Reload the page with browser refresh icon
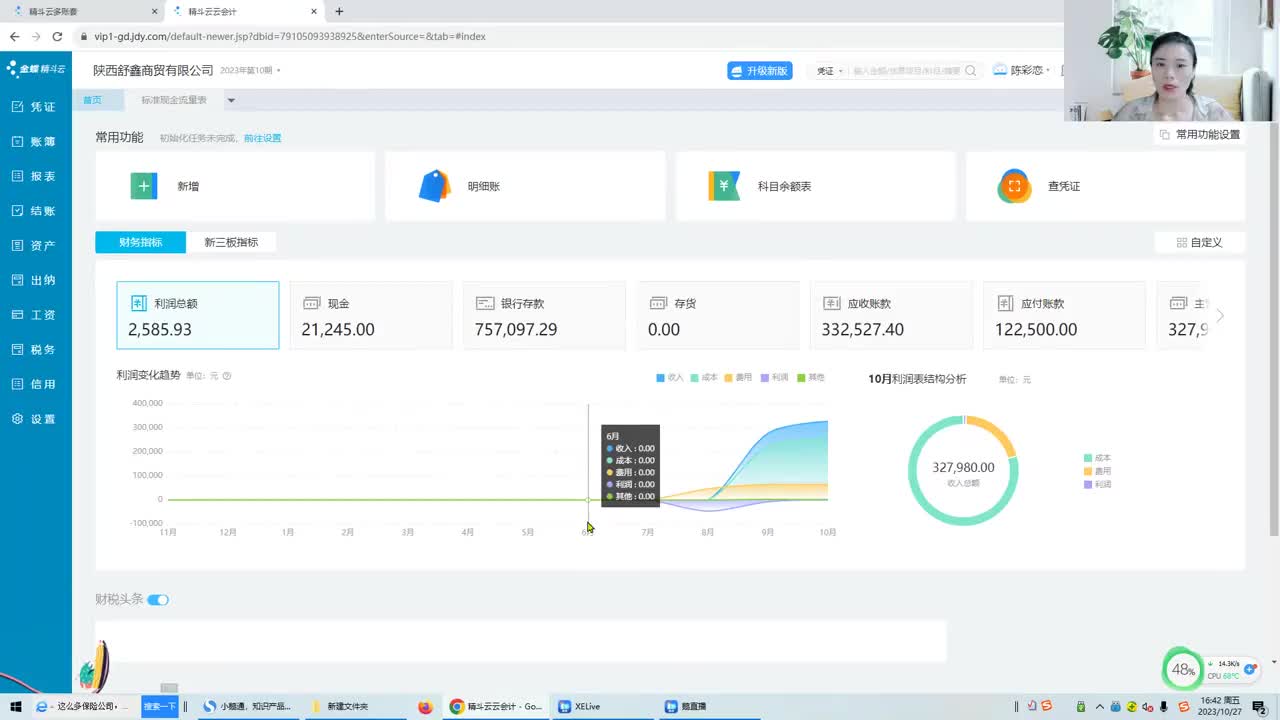 (x=57, y=36)
